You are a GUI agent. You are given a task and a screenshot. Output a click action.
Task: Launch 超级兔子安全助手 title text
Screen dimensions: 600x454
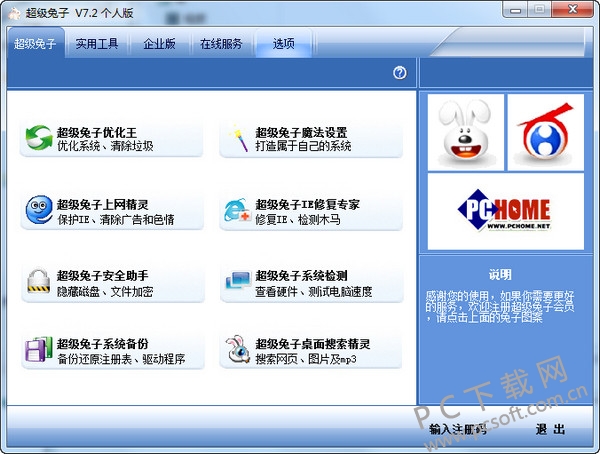[x=103, y=276]
